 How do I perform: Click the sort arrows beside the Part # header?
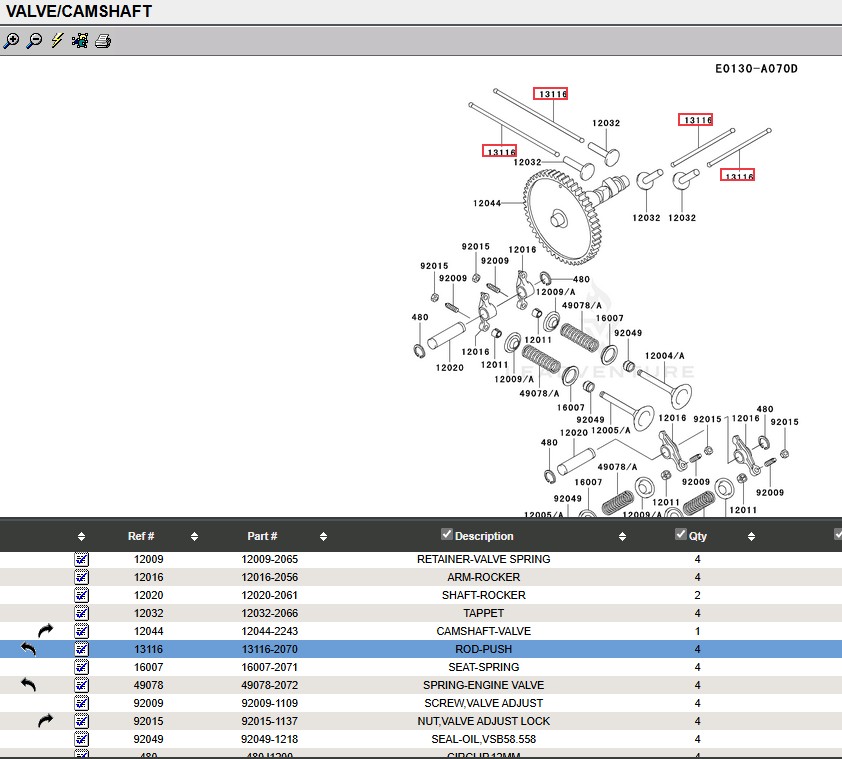pos(323,537)
